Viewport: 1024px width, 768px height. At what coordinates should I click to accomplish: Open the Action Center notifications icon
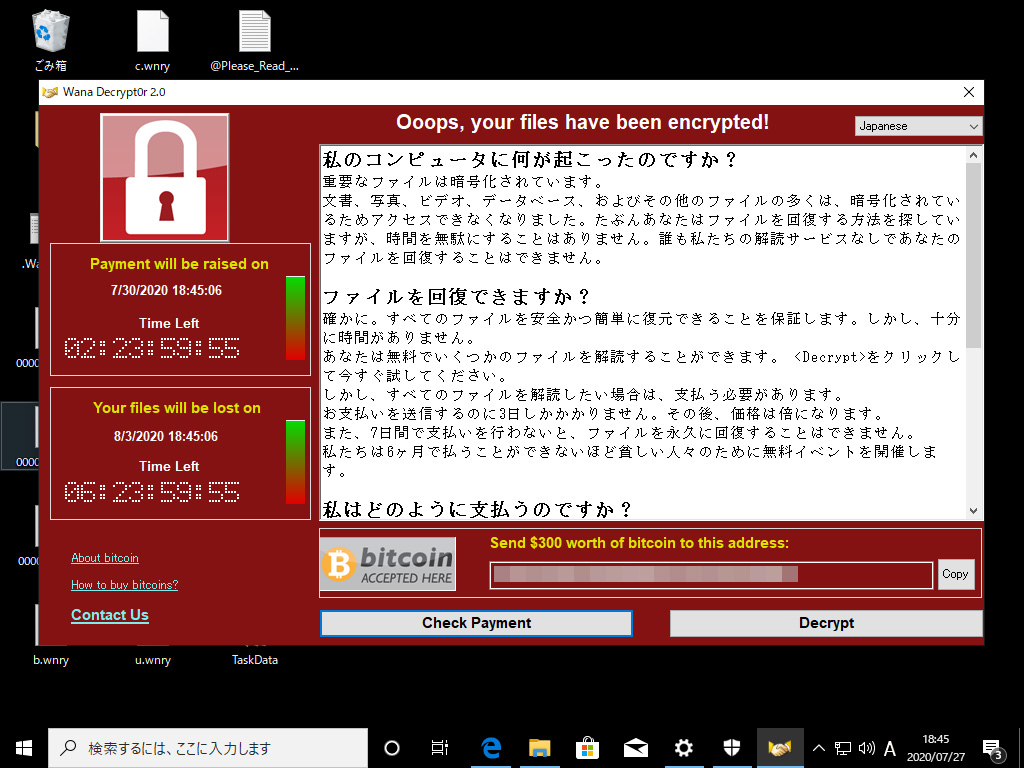pos(993,748)
